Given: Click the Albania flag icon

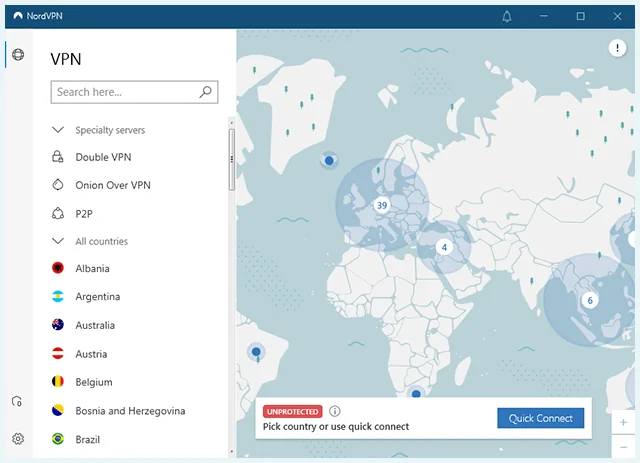Looking at the screenshot, I should (x=58, y=268).
